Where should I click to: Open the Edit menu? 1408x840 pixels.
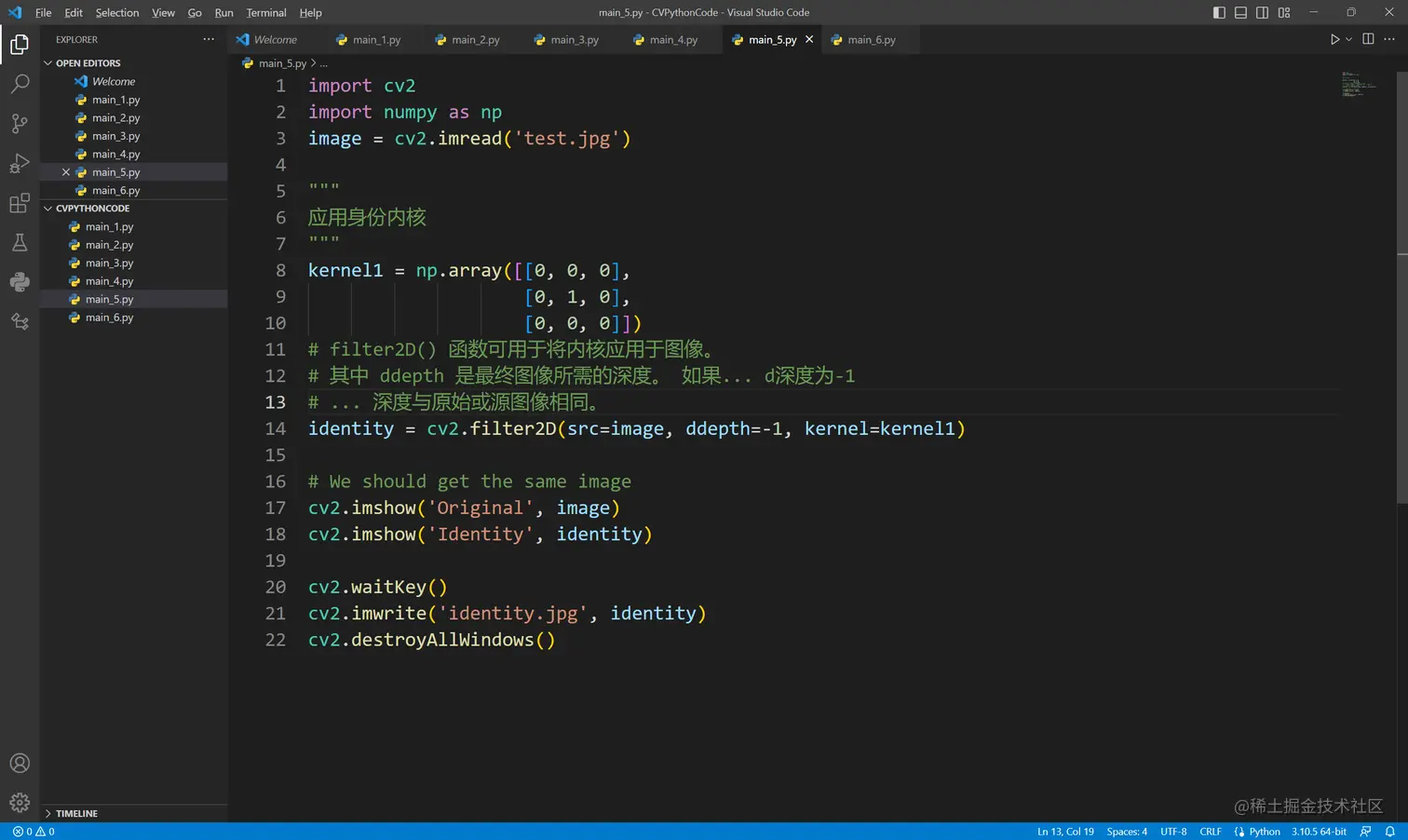pos(74,12)
